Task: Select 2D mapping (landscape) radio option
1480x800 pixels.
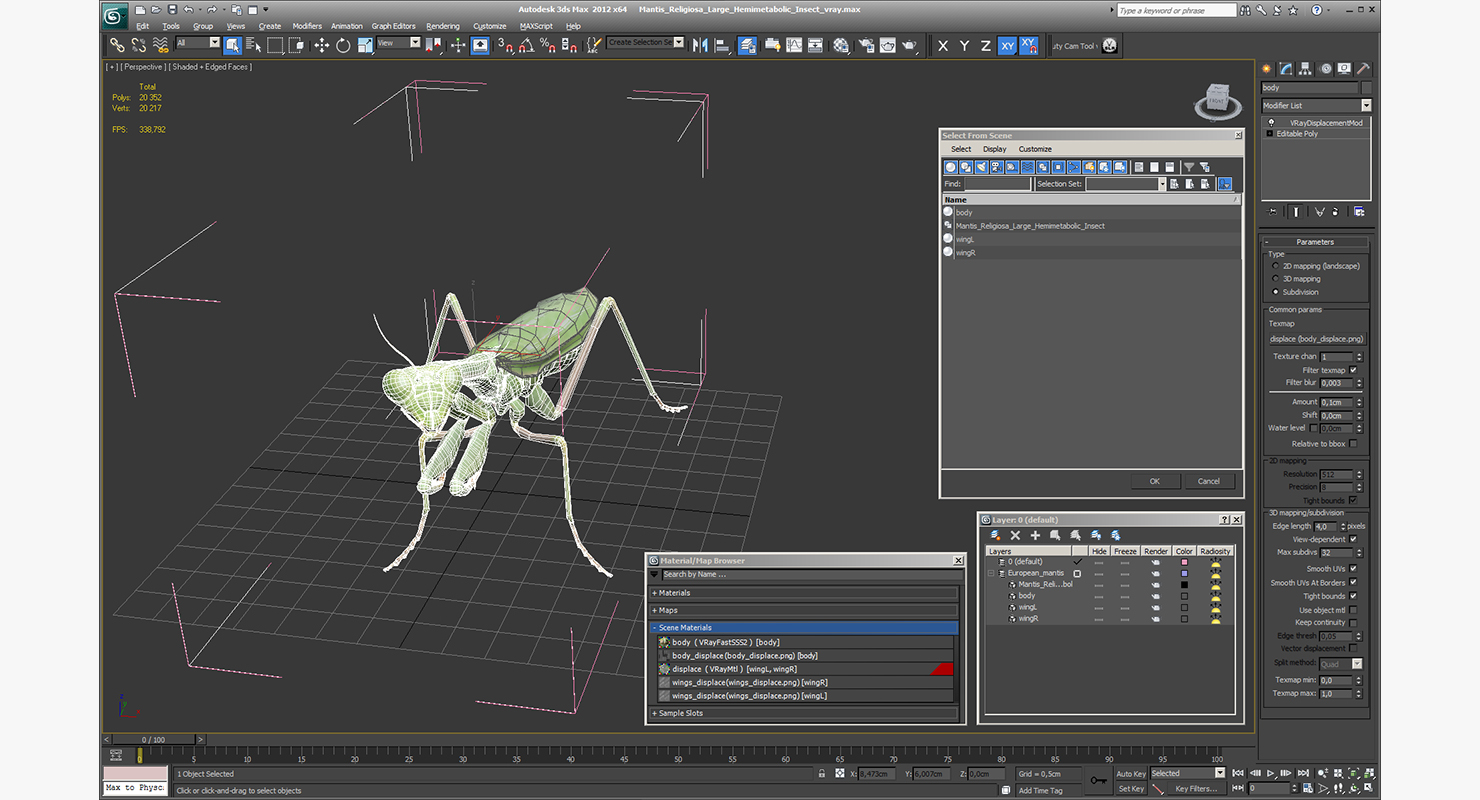Action: pos(1275,266)
